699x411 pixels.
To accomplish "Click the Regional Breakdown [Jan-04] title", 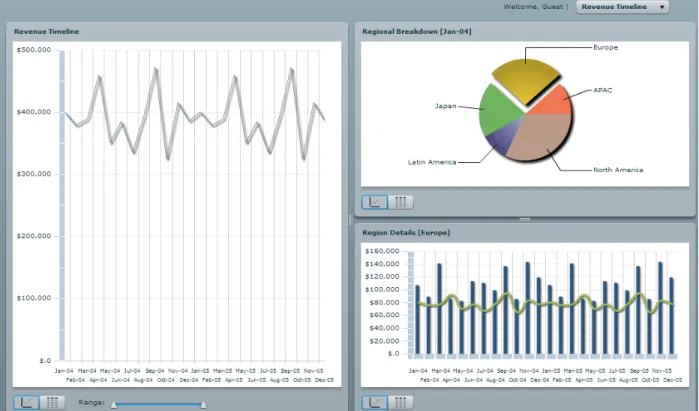I will point(417,32).
